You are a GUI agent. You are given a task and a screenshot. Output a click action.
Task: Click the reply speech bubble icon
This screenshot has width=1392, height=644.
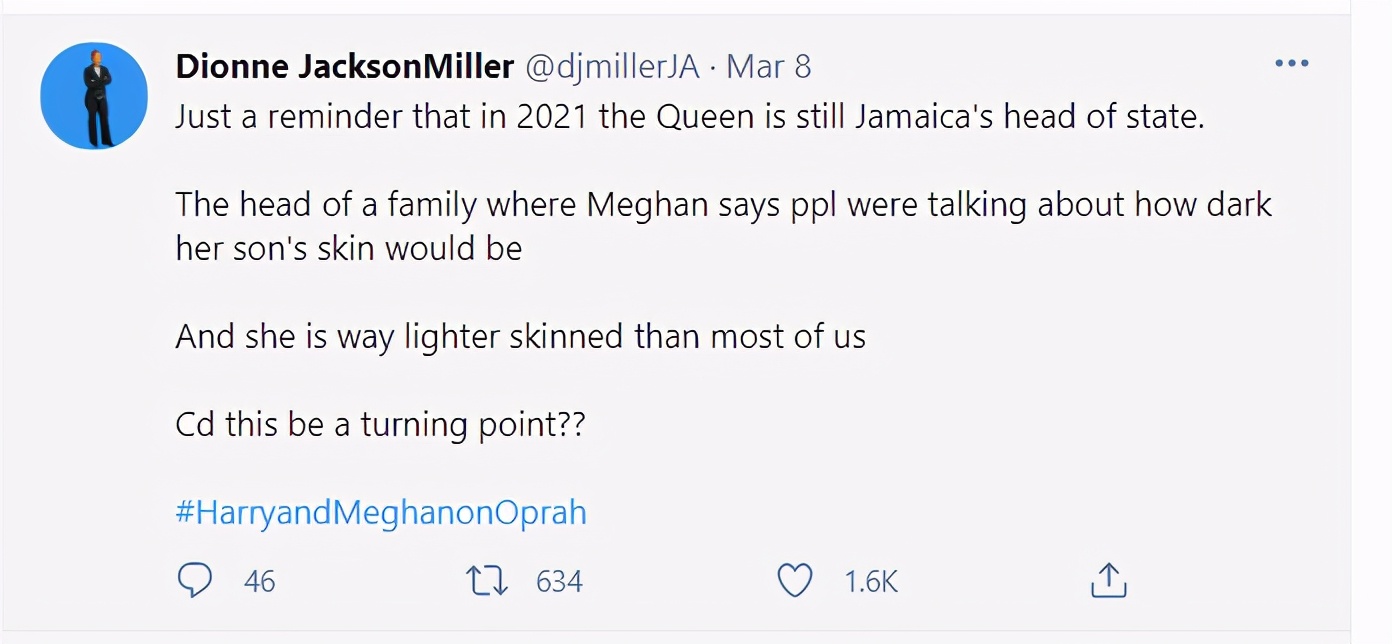(x=194, y=580)
